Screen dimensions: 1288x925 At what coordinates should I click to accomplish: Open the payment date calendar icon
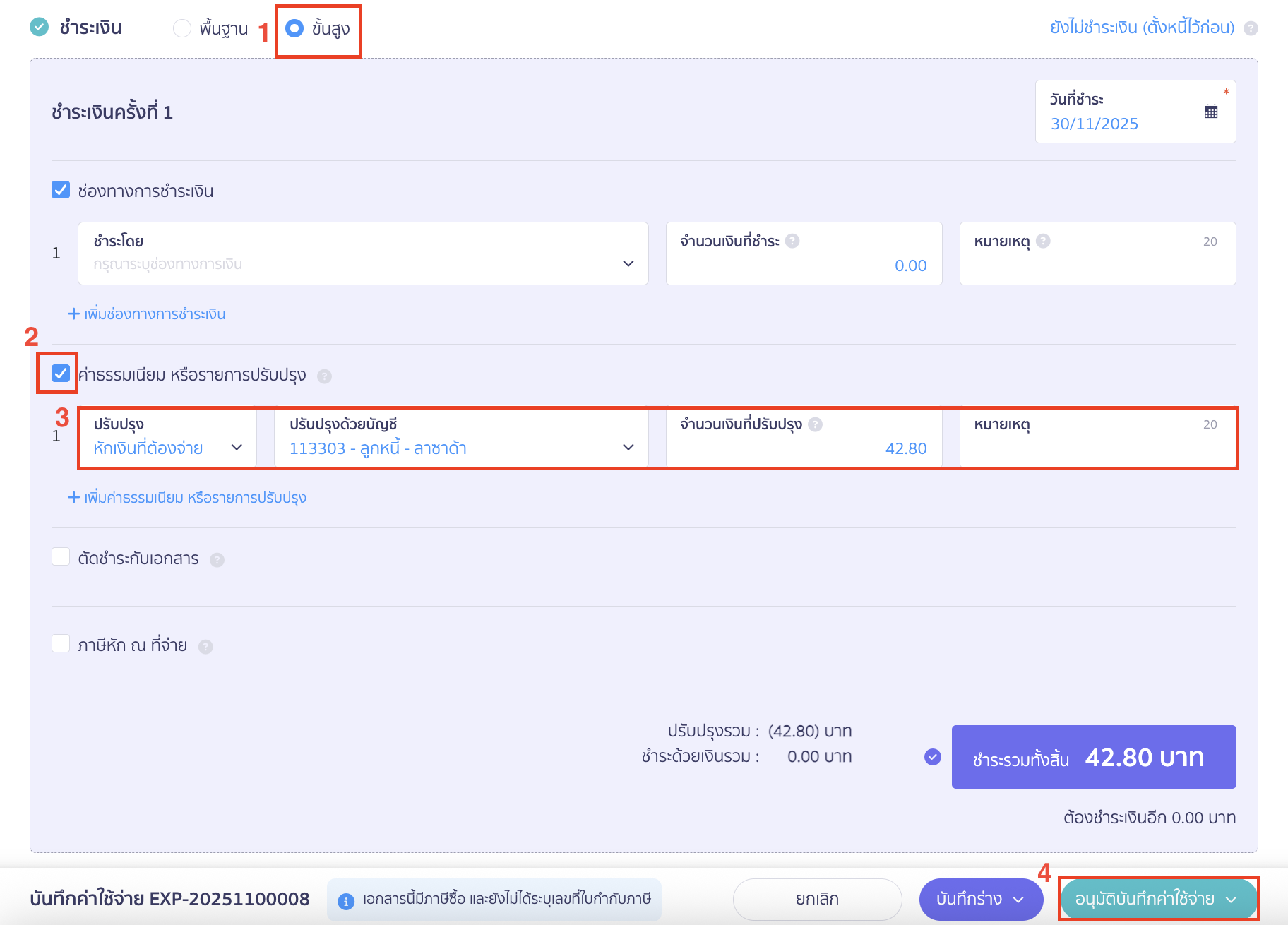[1210, 112]
